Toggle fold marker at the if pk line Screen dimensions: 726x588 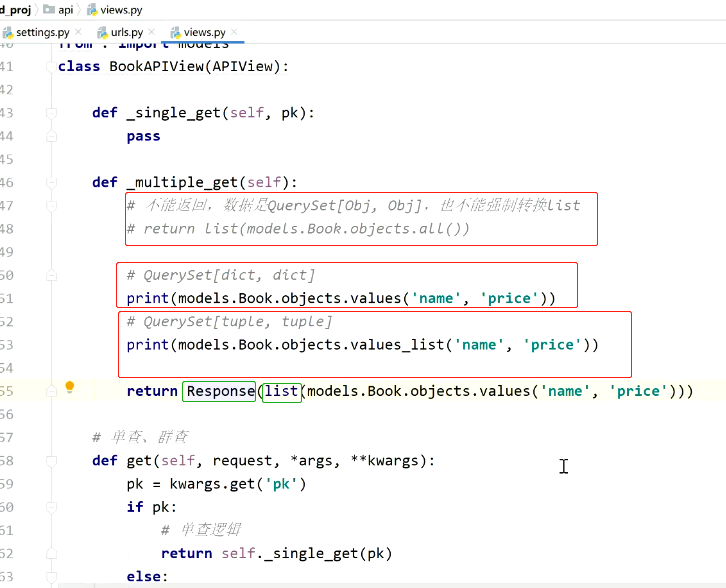(x=51, y=507)
